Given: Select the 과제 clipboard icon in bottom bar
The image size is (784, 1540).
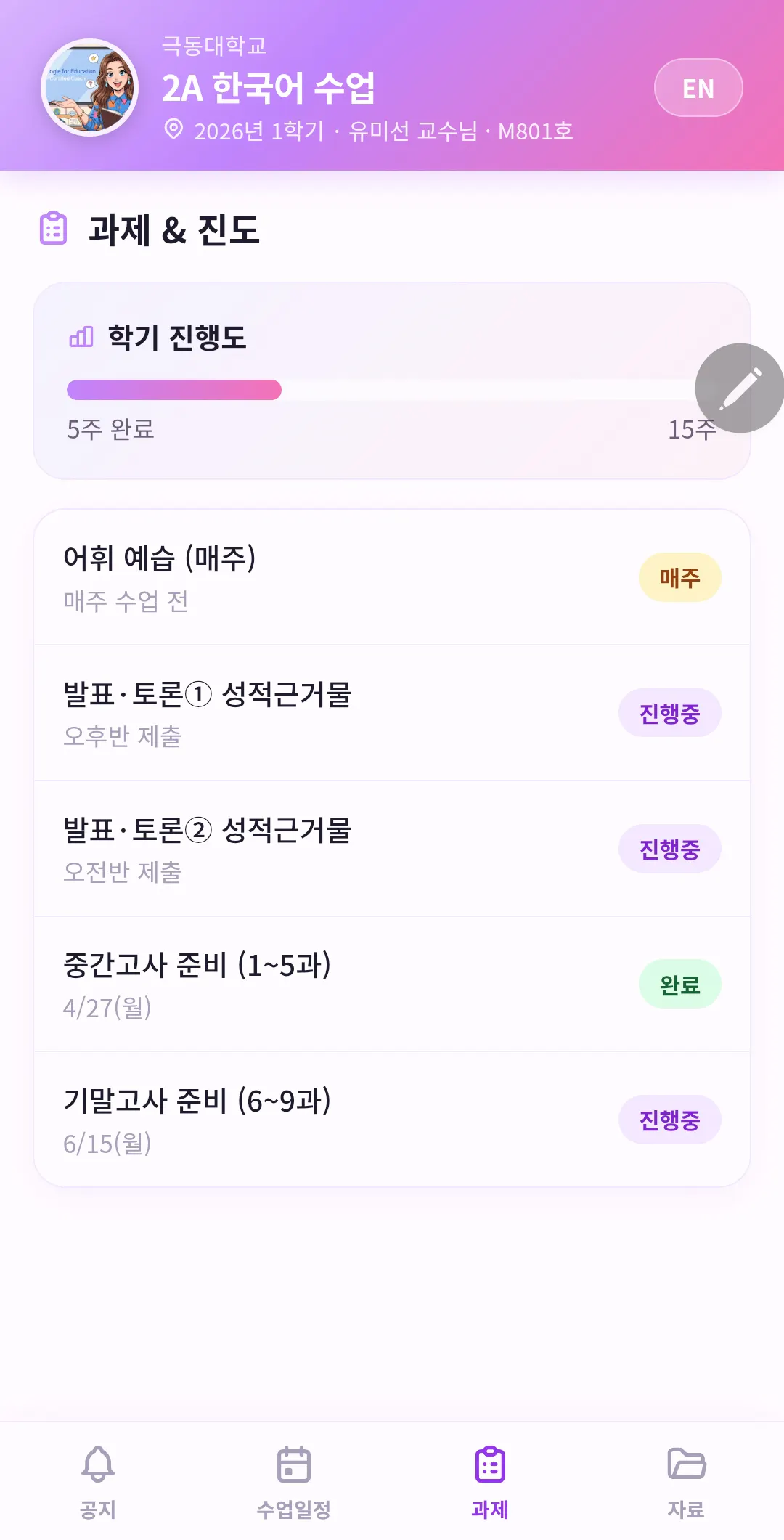Looking at the screenshot, I should click(x=490, y=1464).
